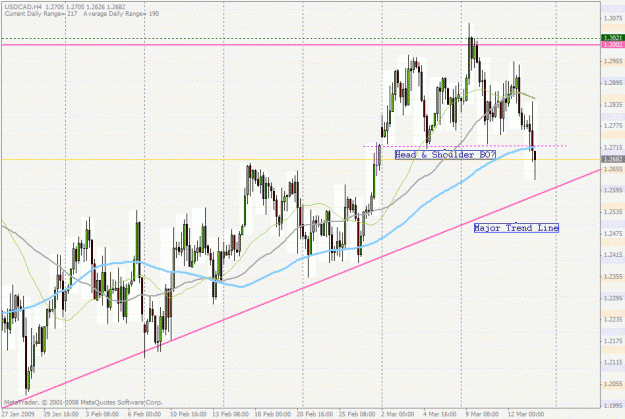Image resolution: width=625 pixels, height=419 pixels.
Task: Click the 1.1995 price axis label
Action: tap(613, 405)
